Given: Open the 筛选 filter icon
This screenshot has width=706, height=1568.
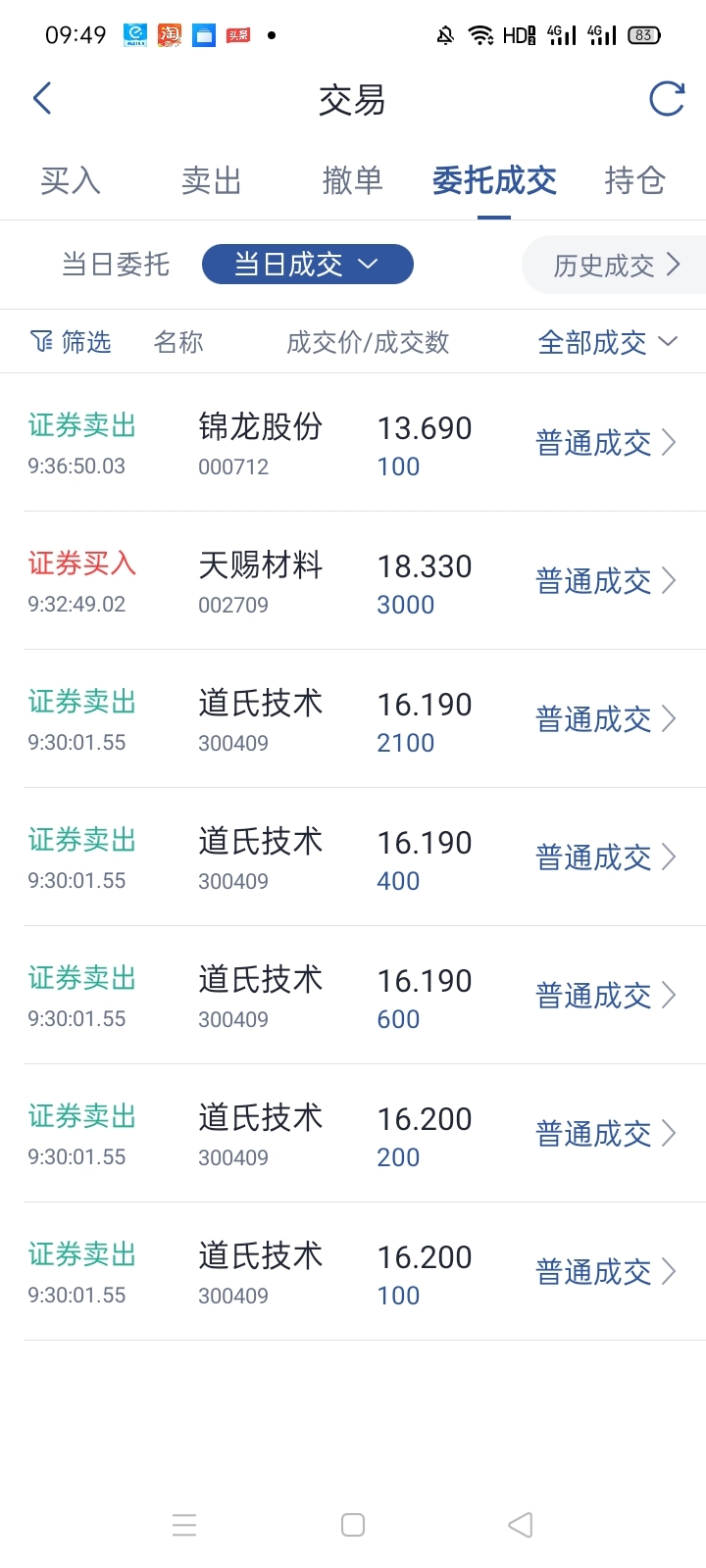Looking at the screenshot, I should tap(41, 341).
